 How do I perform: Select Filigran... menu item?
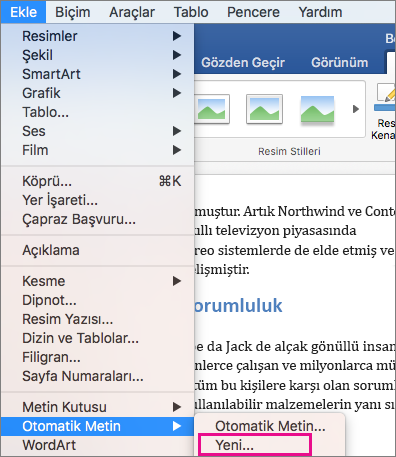pos(97,357)
